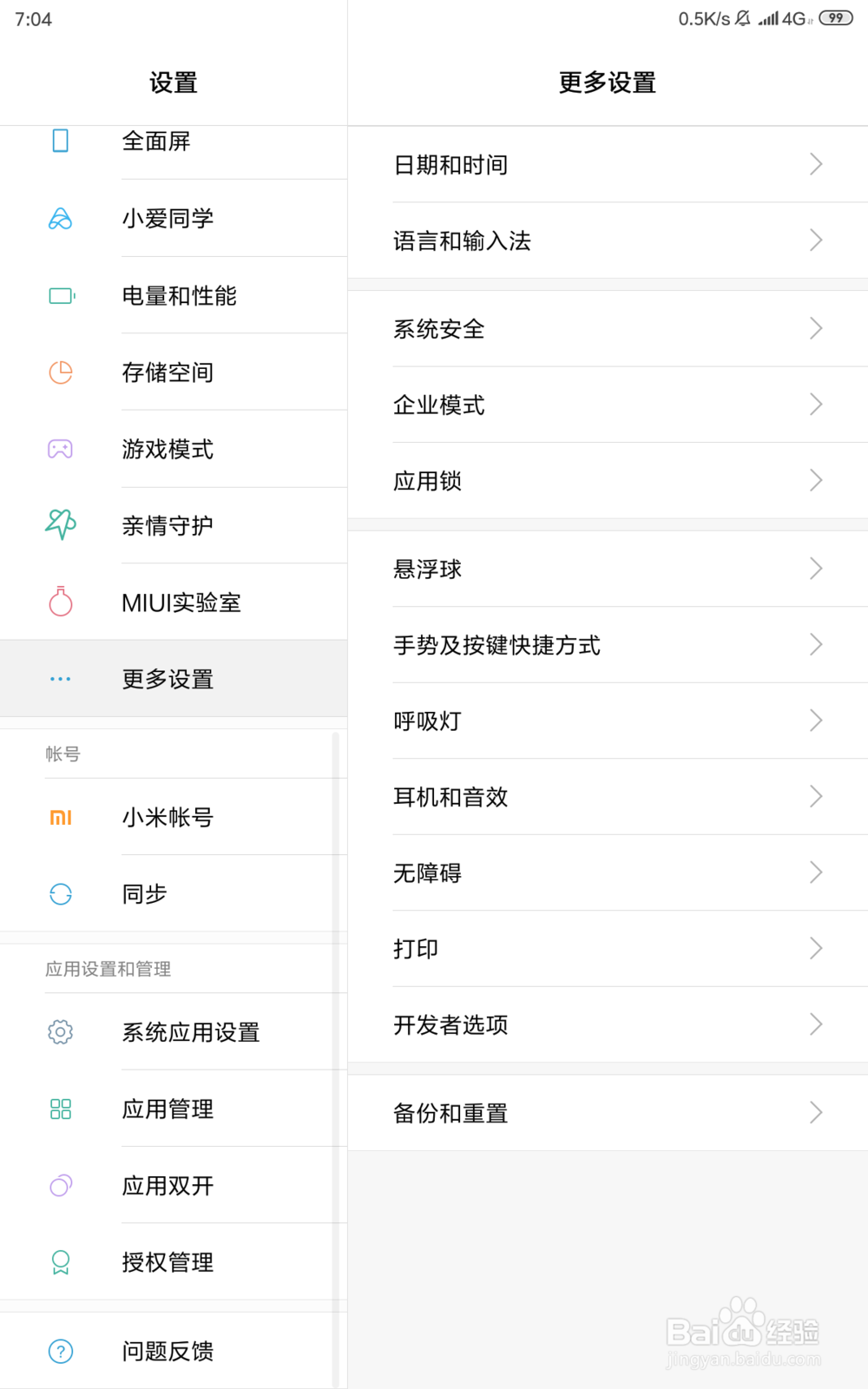Select 更多设置 in the left menu
The image size is (868, 1389).
click(174, 679)
